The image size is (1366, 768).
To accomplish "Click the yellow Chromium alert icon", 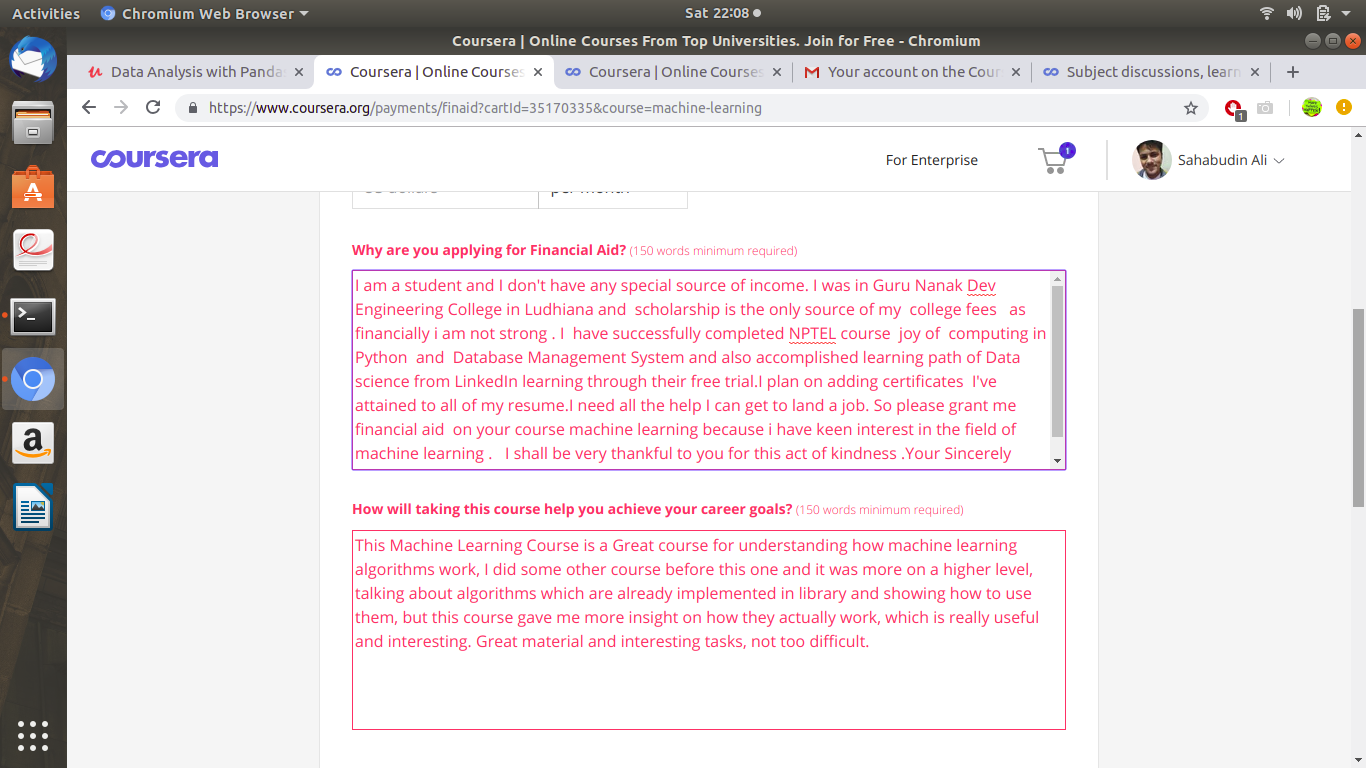I will (1343, 107).
